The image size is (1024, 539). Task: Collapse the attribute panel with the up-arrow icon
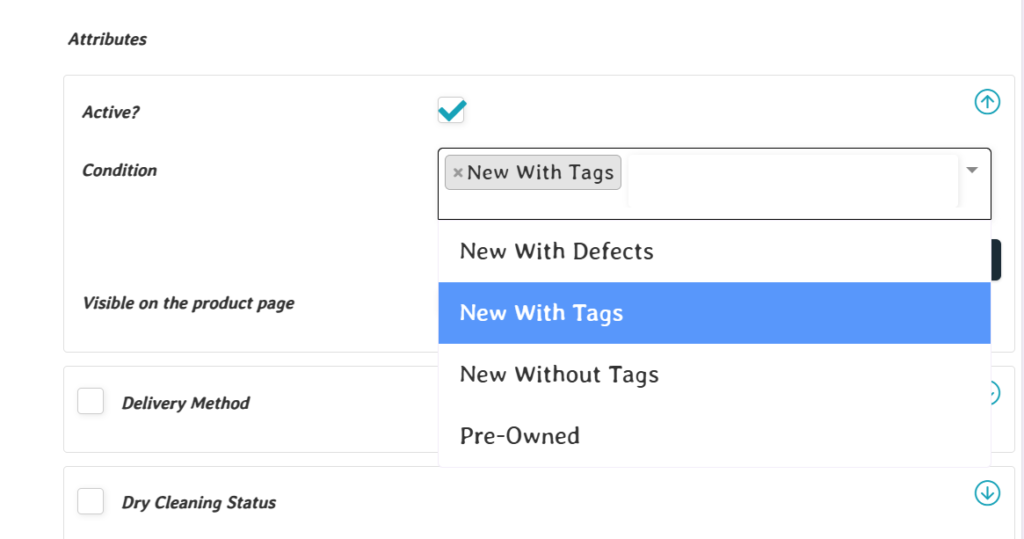pos(987,102)
